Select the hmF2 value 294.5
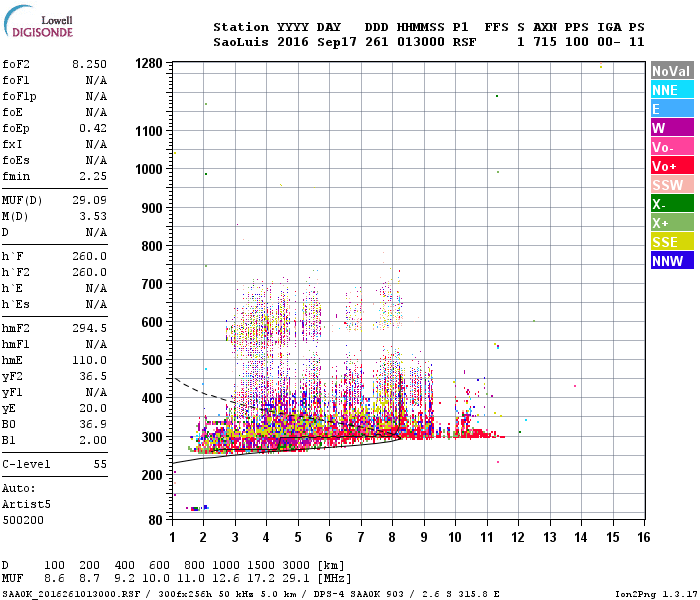Viewport: 700px width, 600px height. click(x=89, y=328)
